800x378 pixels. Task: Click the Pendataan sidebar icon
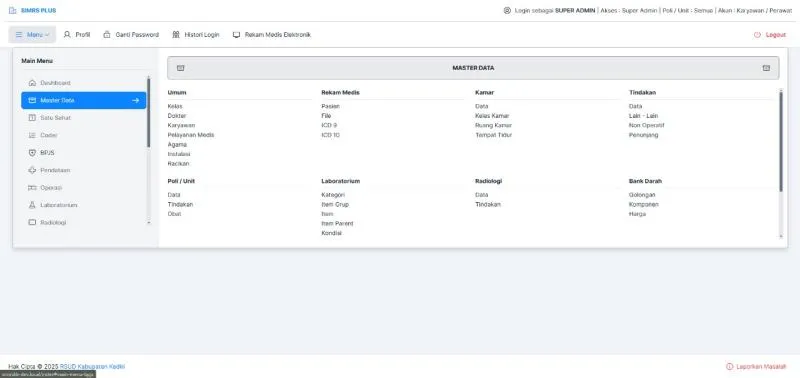coord(32,170)
